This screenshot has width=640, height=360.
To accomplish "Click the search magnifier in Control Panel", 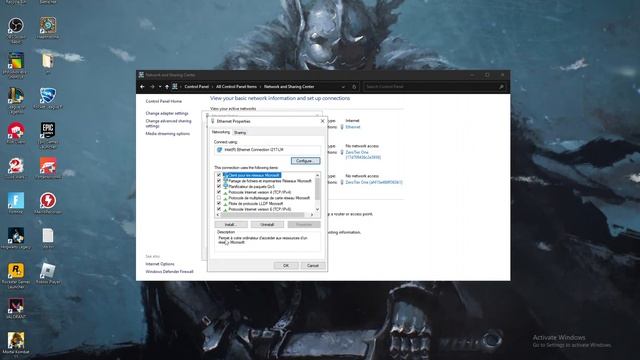I will click(501, 87).
